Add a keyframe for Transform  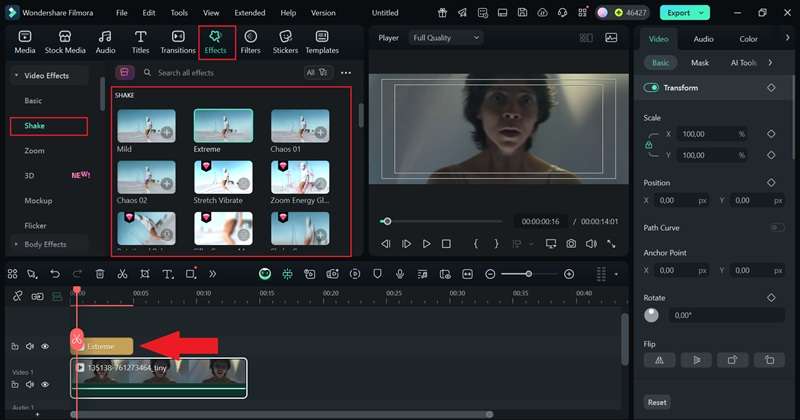coord(771,88)
